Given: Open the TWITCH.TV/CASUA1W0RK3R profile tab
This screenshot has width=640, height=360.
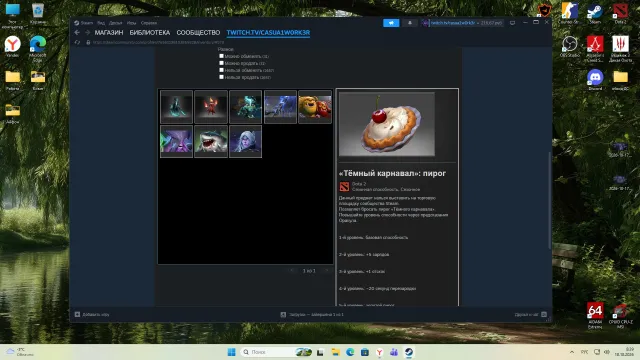Looking at the screenshot, I should click(268, 33).
